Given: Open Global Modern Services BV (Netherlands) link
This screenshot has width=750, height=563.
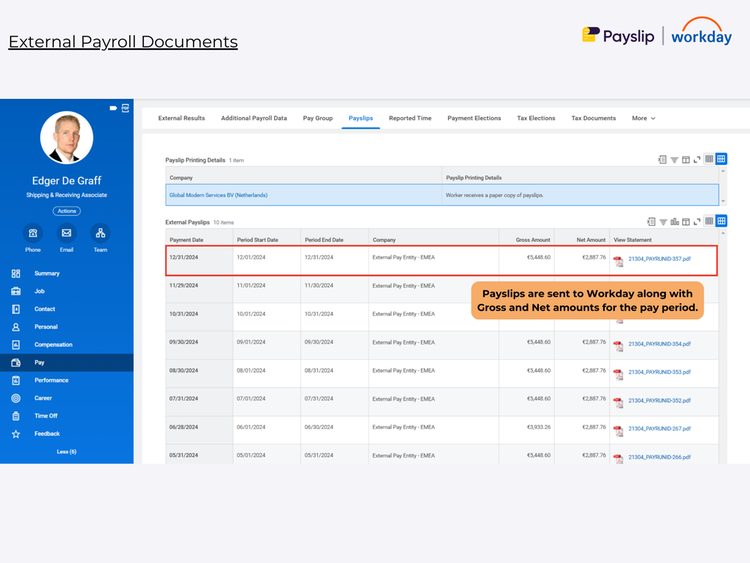Looking at the screenshot, I should [218, 195].
